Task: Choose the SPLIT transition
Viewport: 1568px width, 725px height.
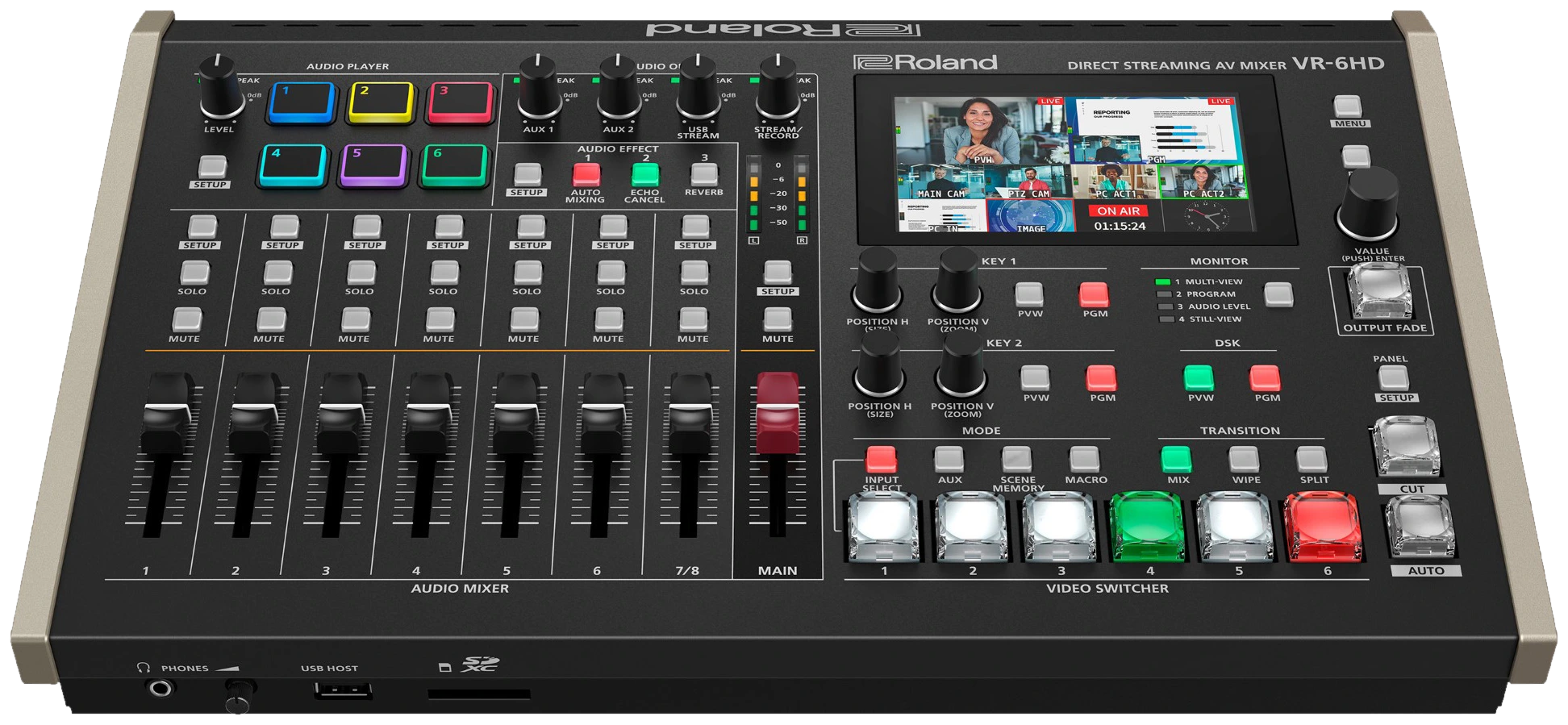Action: [1312, 459]
